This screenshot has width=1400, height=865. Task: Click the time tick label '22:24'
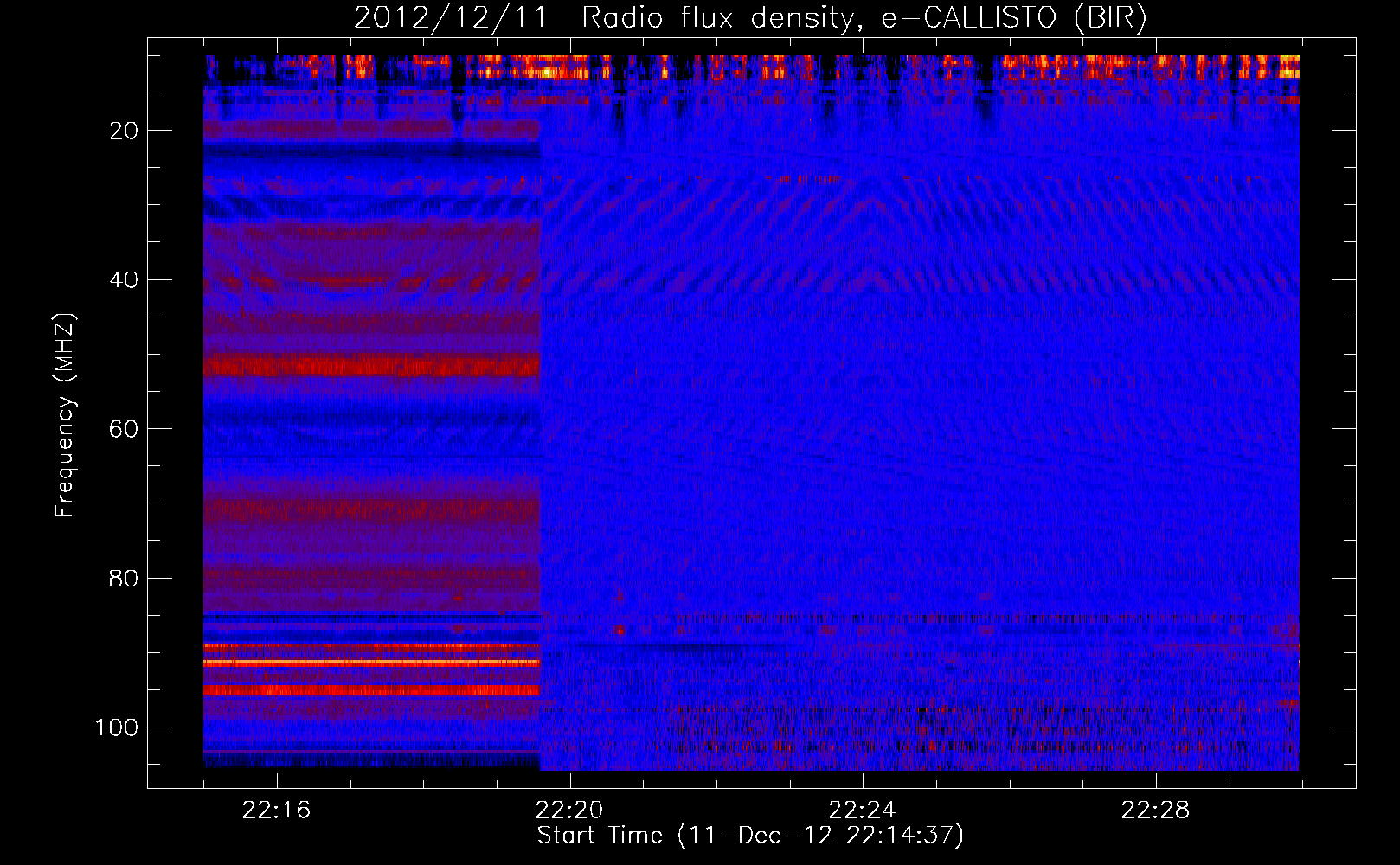click(x=863, y=811)
